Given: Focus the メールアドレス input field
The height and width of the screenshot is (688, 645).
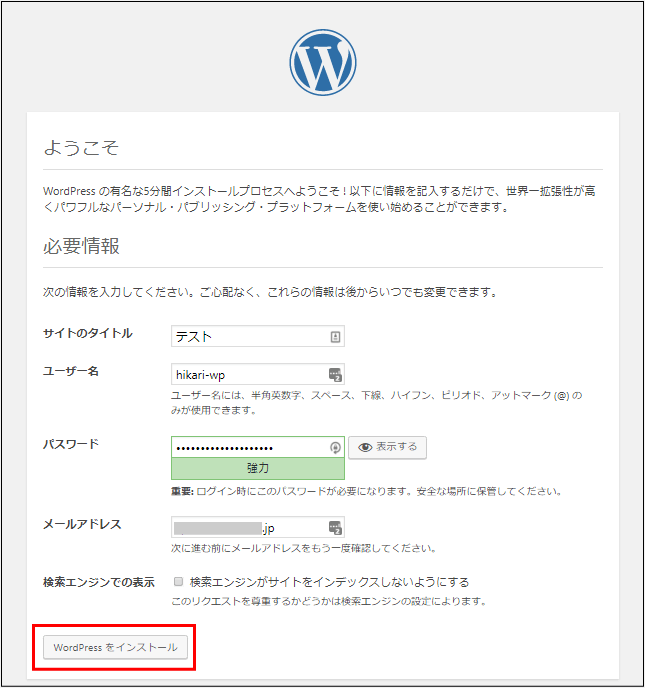Looking at the screenshot, I should [258, 527].
